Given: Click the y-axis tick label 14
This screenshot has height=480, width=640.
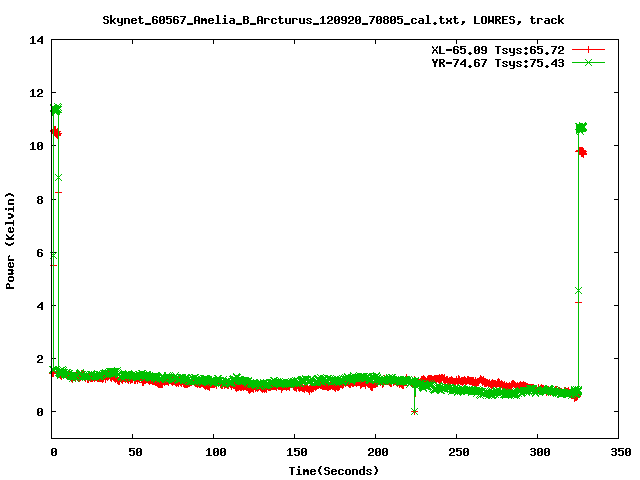Looking at the screenshot, I should coord(36,40).
